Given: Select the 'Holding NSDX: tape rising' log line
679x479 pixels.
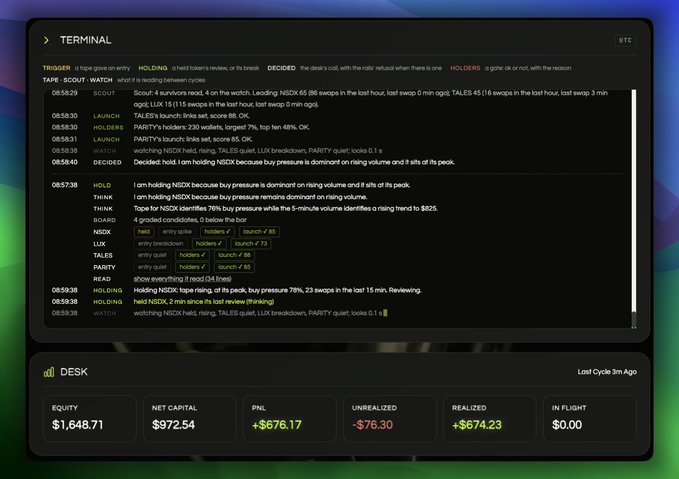Looking at the screenshot, I should click(236, 290).
